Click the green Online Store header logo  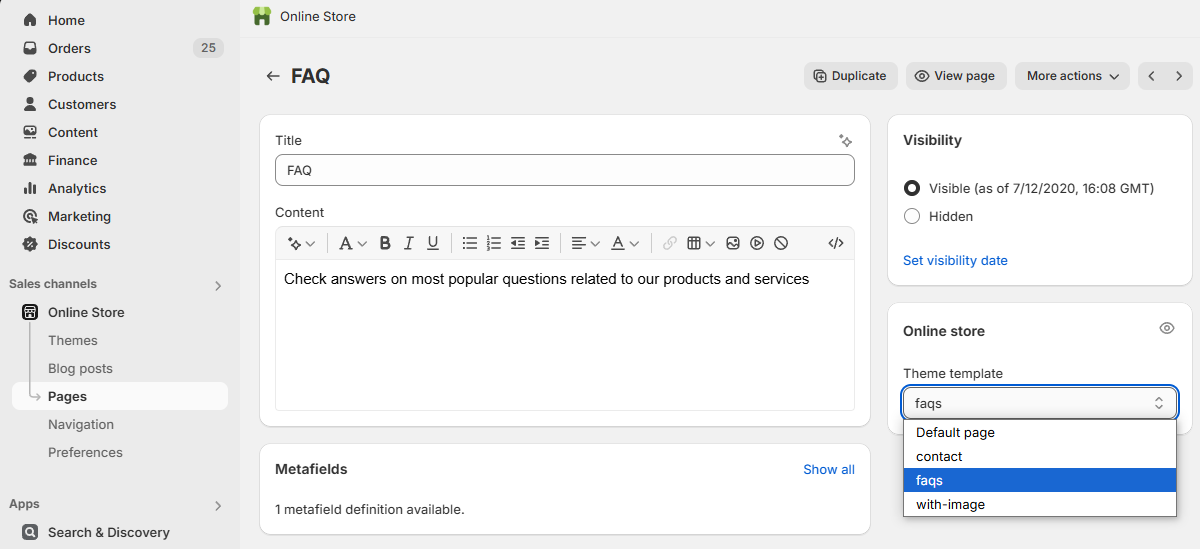click(x=262, y=16)
